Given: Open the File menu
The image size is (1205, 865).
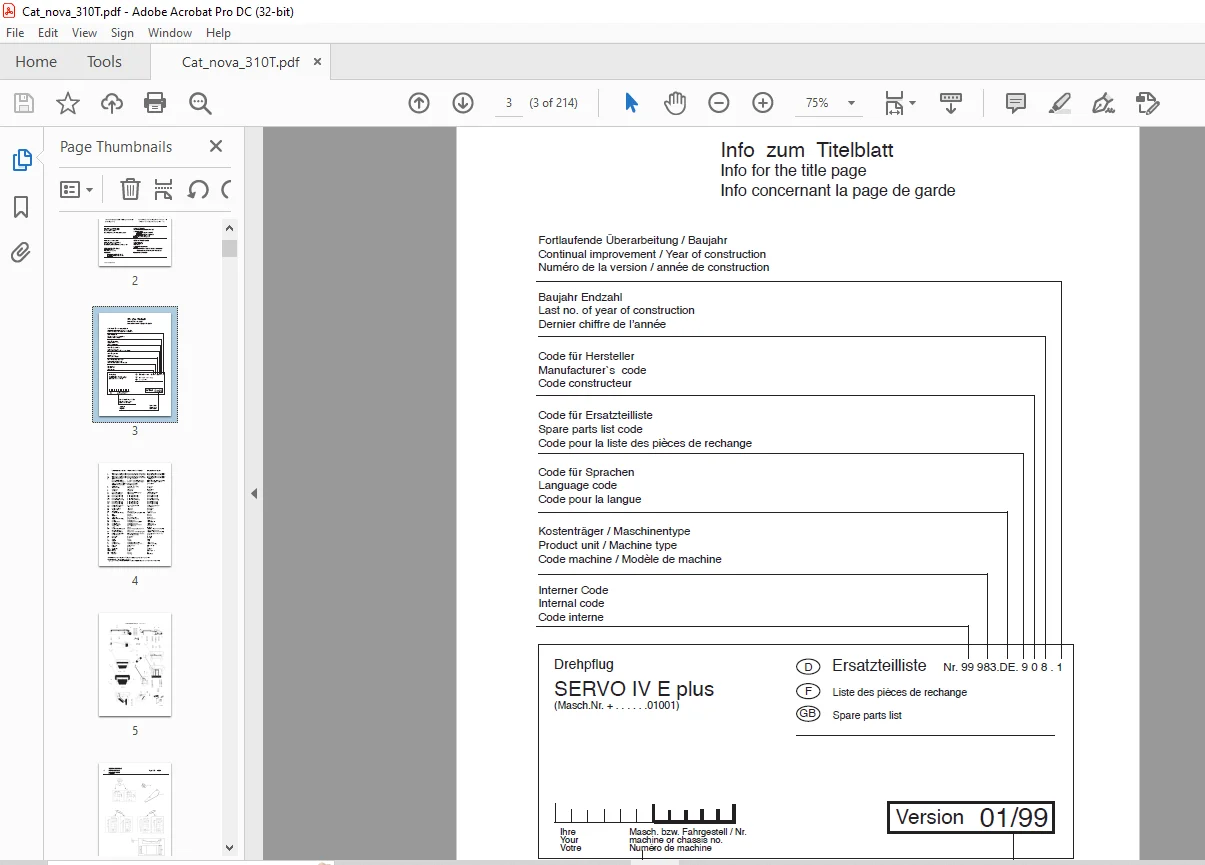Looking at the screenshot, I should coord(15,33).
